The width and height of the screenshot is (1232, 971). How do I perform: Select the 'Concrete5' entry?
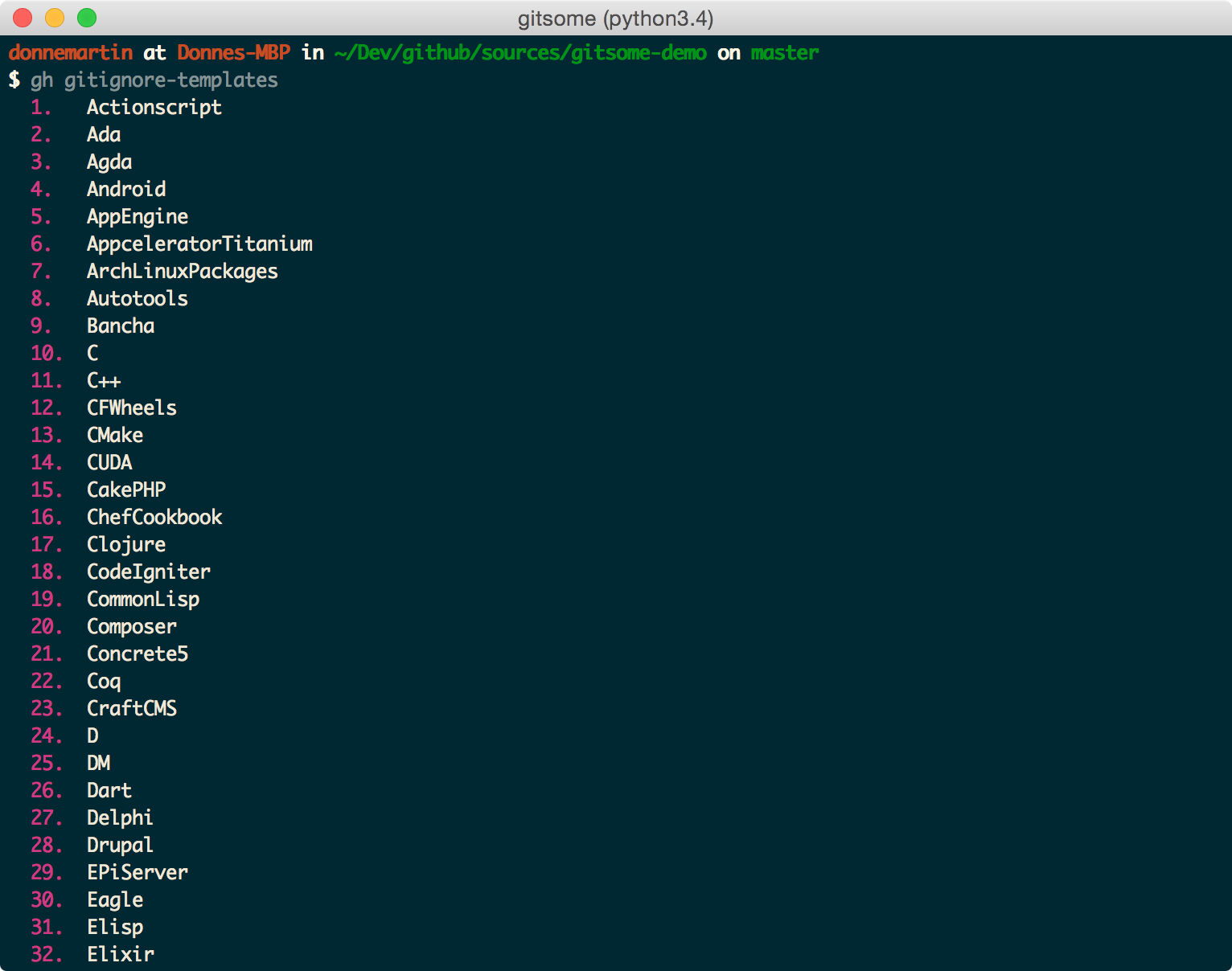[138, 654]
